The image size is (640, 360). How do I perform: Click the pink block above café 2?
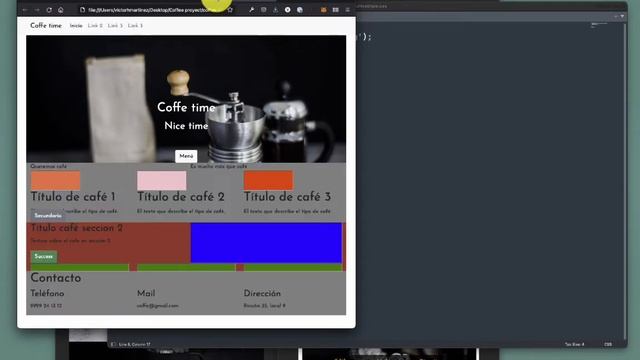pyautogui.click(x=162, y=180)
